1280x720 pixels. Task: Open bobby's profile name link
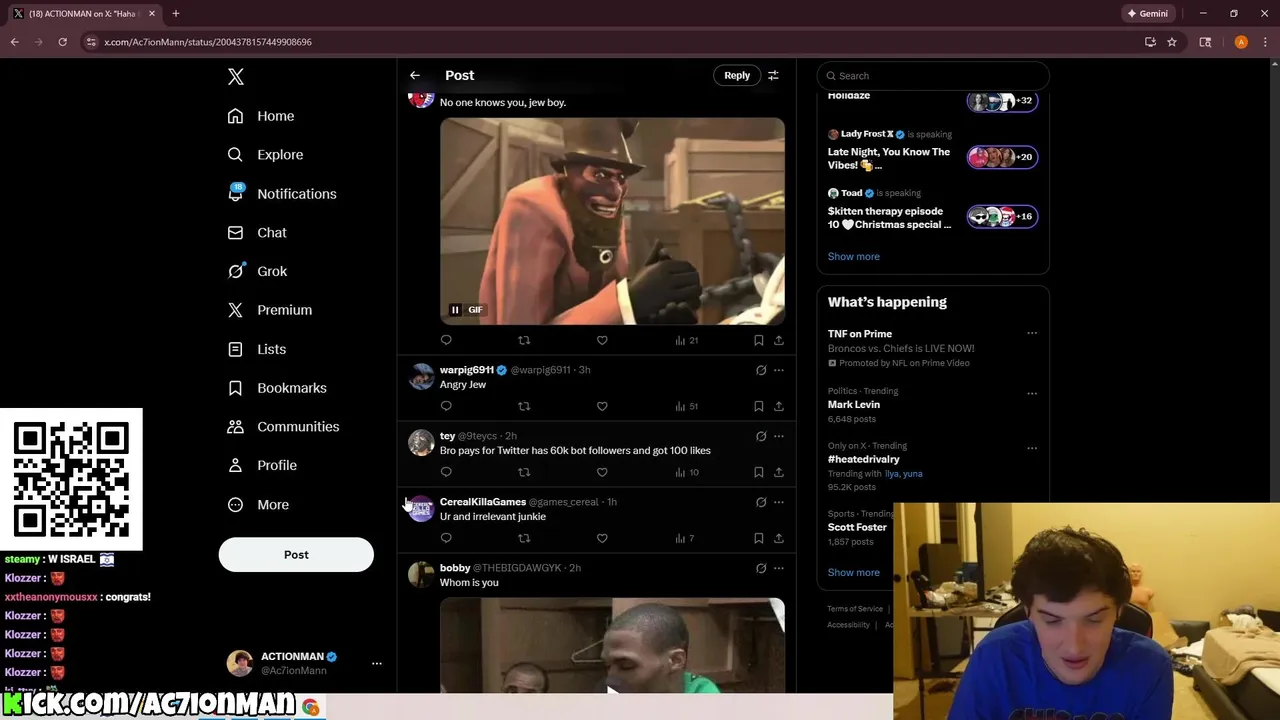(x=455, y=568)
